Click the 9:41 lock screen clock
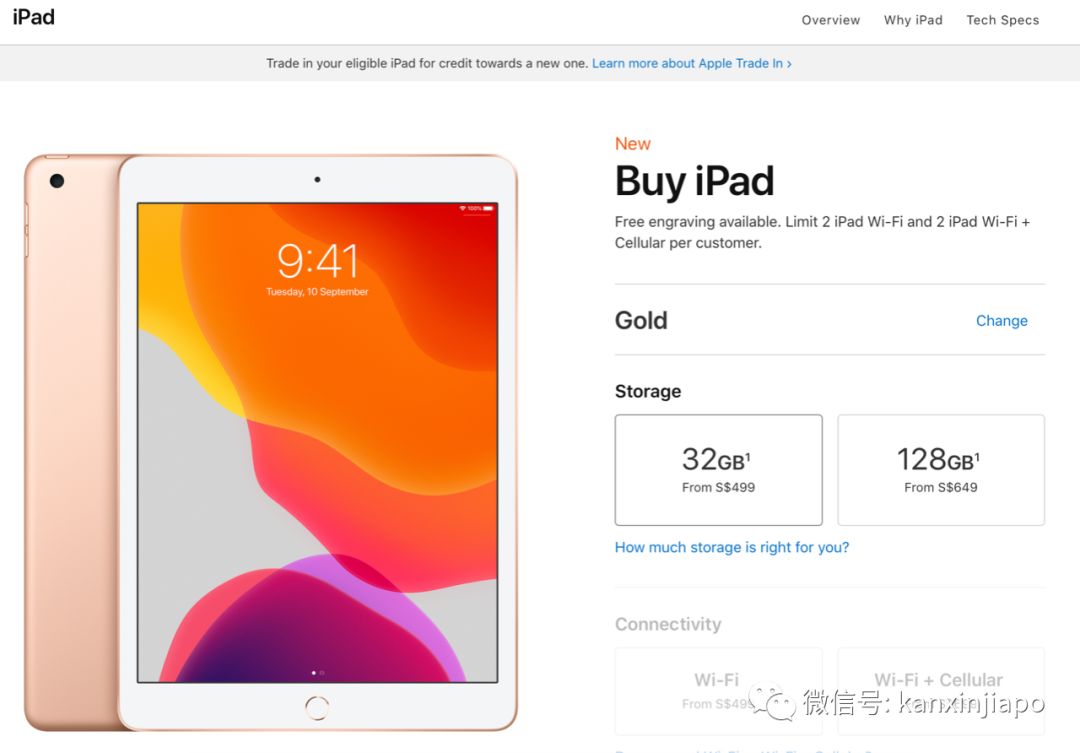The image size is (1080, 753). tap(317, 260)
